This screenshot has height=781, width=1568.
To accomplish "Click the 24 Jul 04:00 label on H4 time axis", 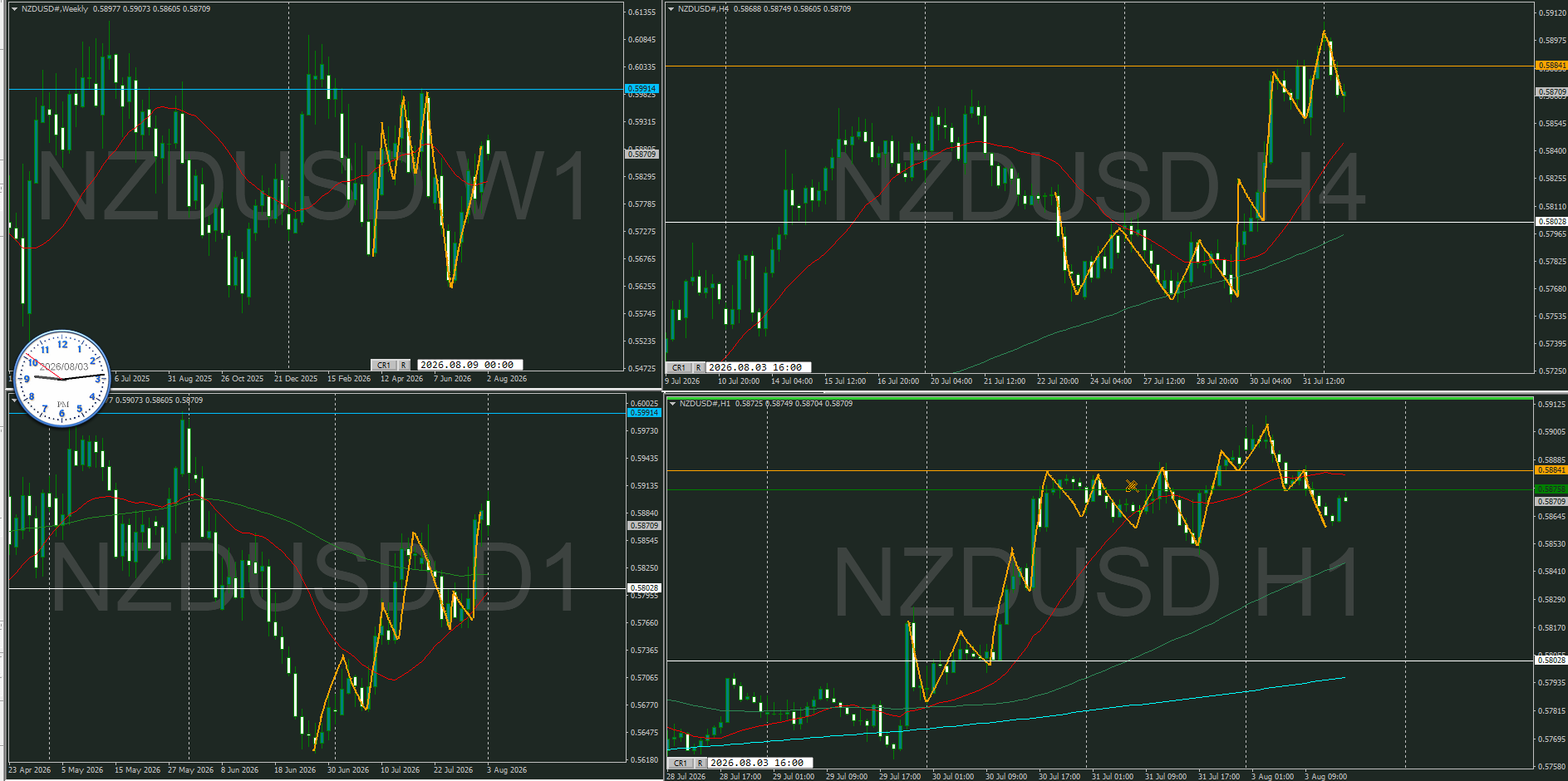I will click(1111, 381).
